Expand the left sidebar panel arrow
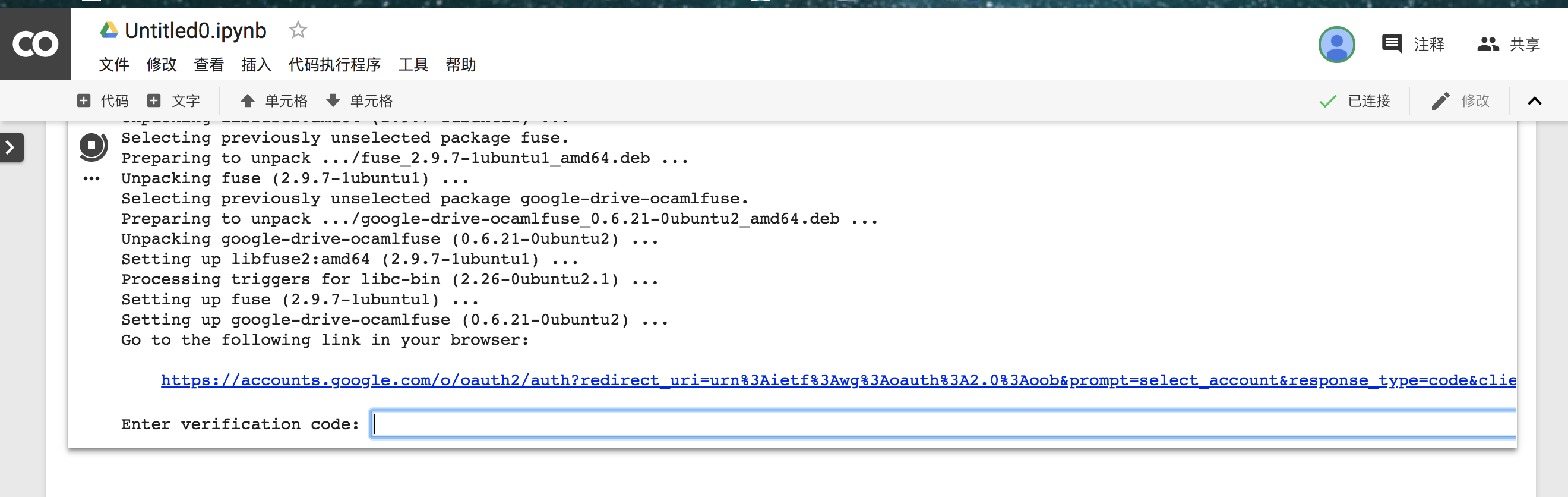Viewport: 1568px width, 497px height. coord(10,147)
